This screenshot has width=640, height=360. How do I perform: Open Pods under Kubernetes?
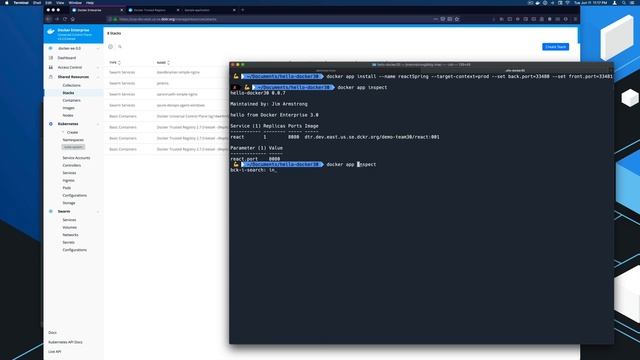67,188
